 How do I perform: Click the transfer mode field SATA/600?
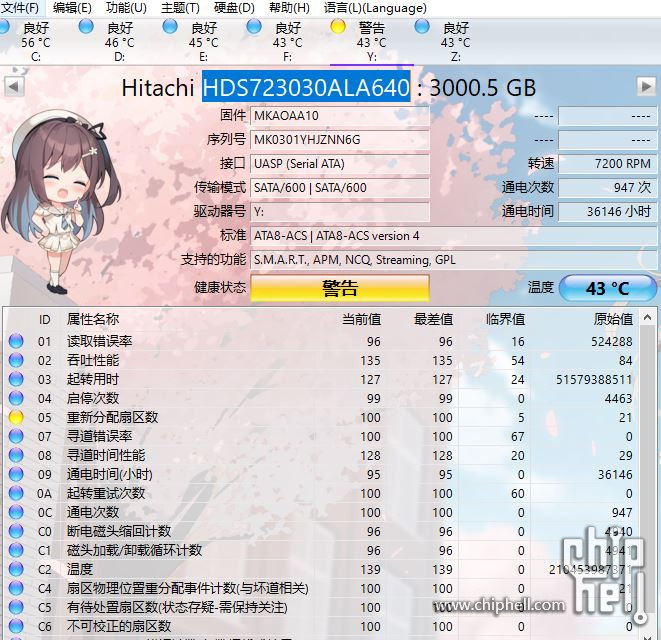click(x=340, y=188)
